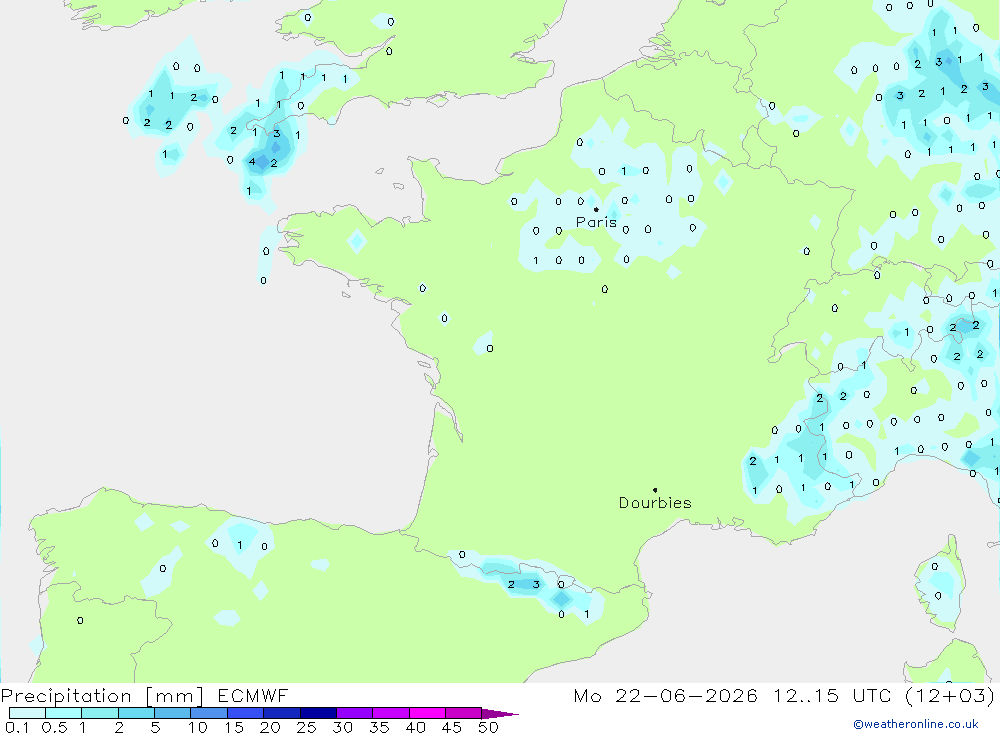
Task: Pick the violet swatch between 35 and 40
Action: point(390,713)
